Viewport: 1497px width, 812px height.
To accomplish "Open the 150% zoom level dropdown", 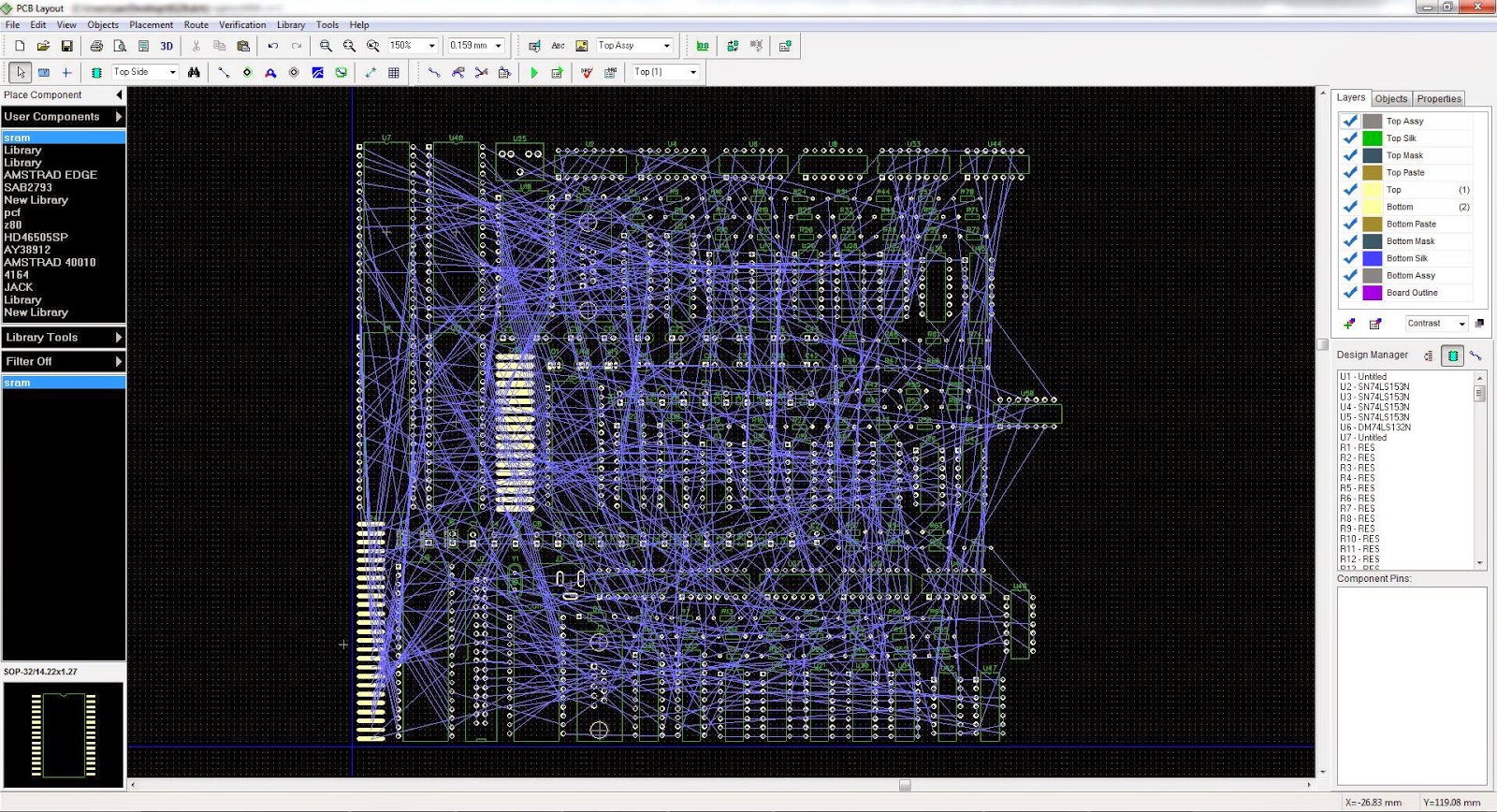I will (x=414, y=46).
